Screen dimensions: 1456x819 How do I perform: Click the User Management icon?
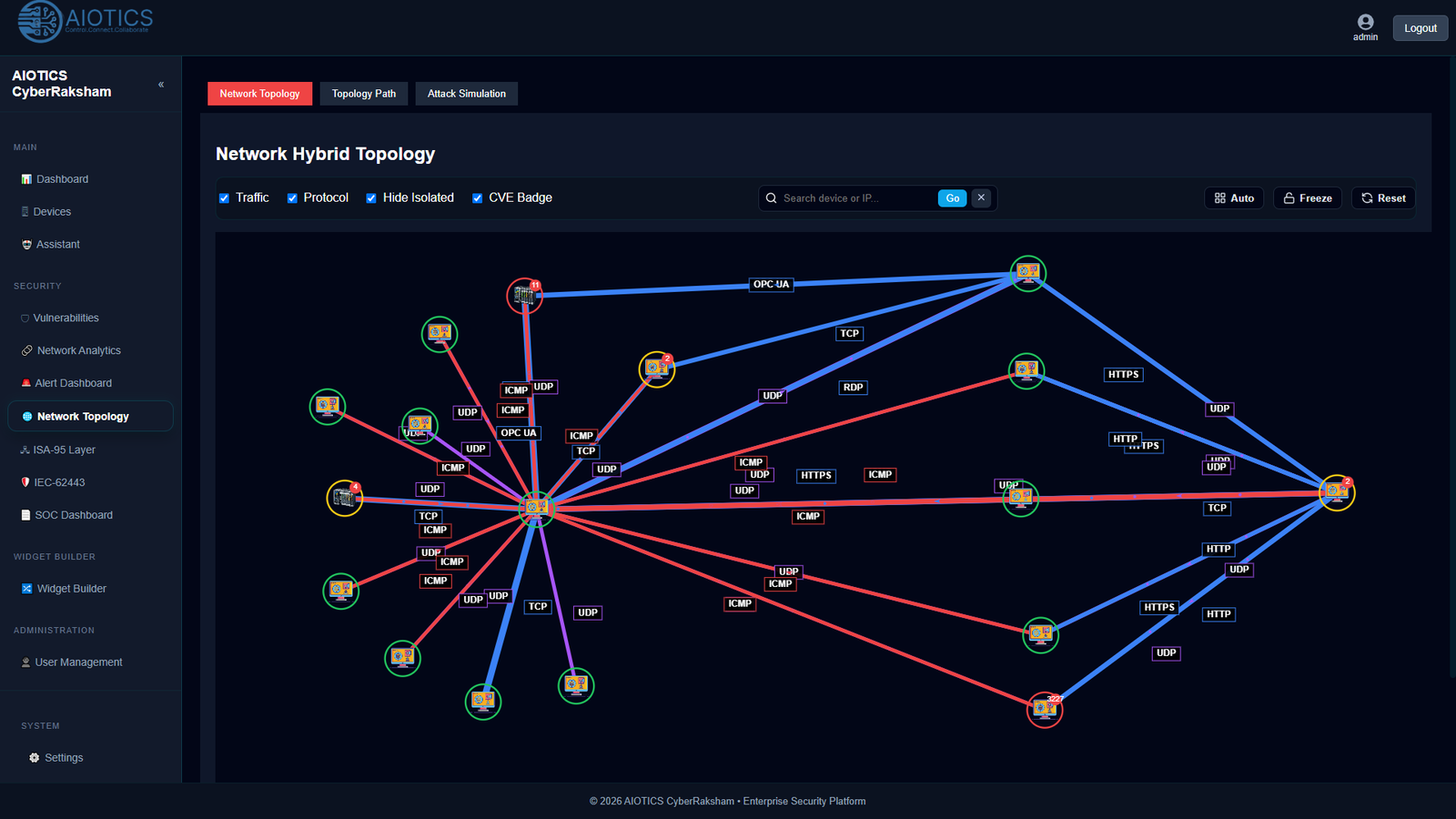(x=25, y=662)
